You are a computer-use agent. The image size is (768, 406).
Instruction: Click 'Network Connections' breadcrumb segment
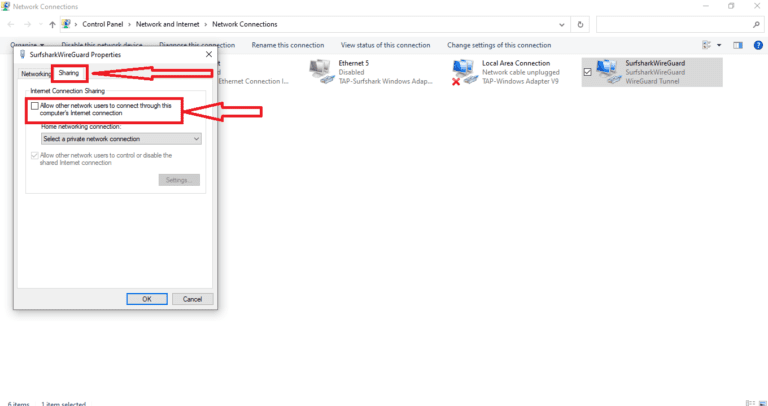point(244,24)
